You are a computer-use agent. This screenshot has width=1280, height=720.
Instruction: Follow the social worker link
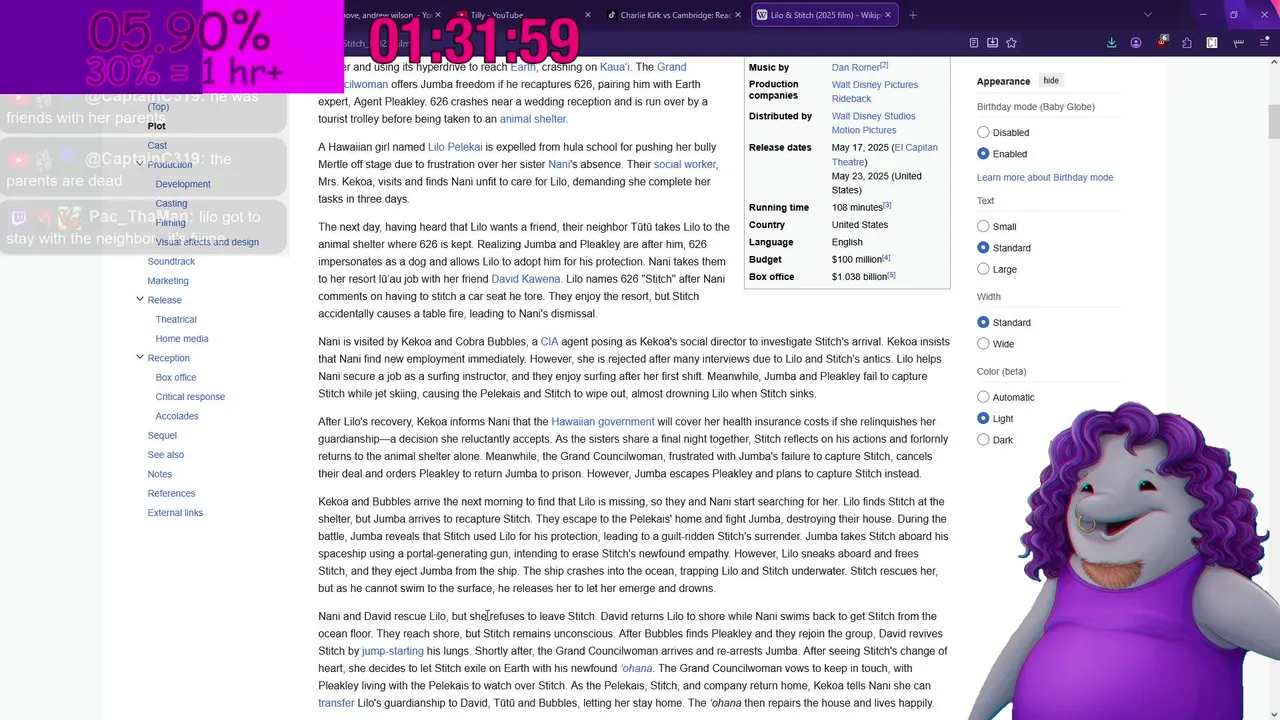coord(685,164)
